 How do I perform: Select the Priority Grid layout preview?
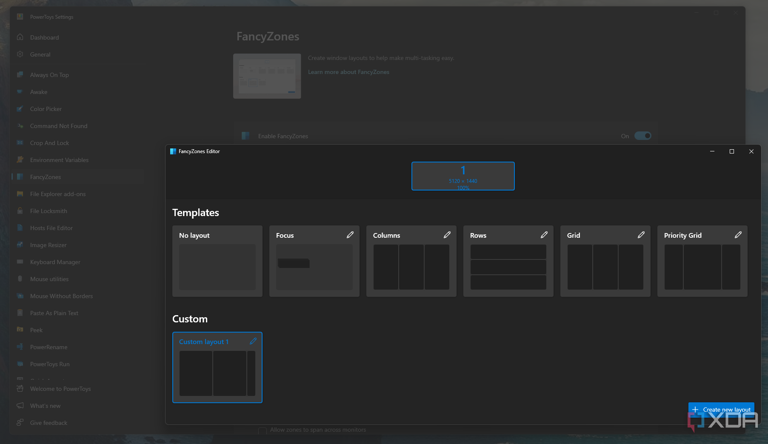702,267
